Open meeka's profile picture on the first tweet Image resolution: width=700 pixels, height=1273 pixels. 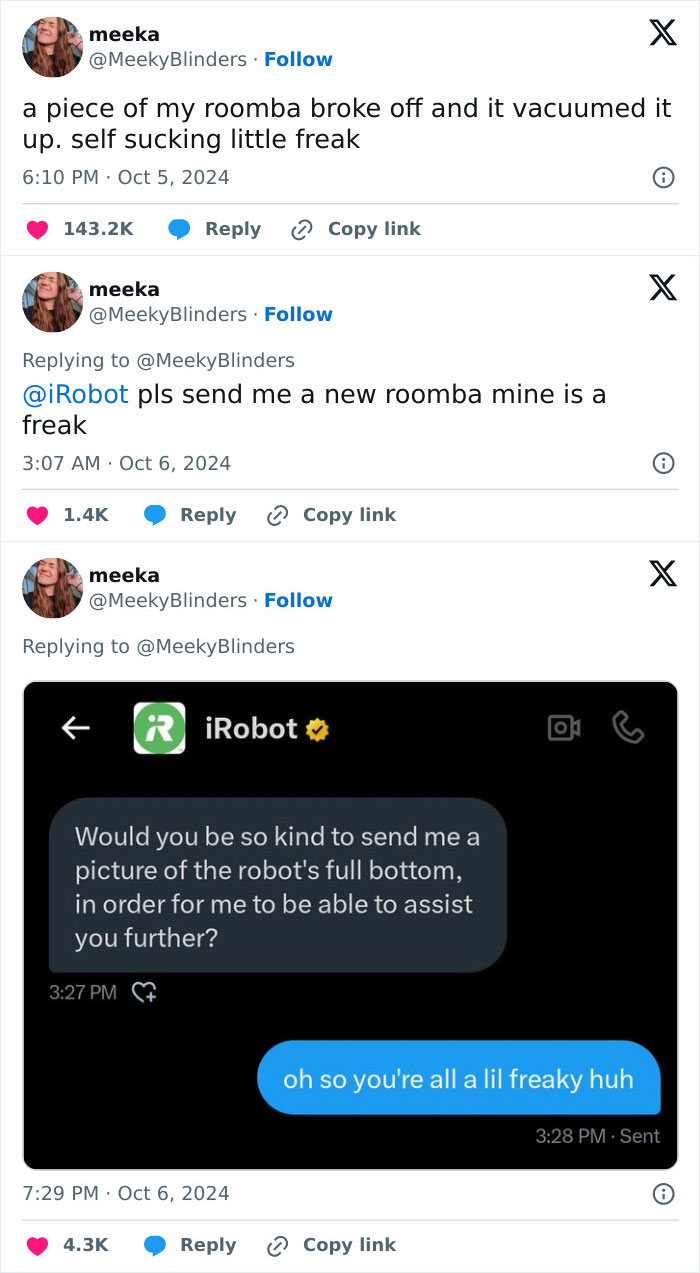[51, 47]
